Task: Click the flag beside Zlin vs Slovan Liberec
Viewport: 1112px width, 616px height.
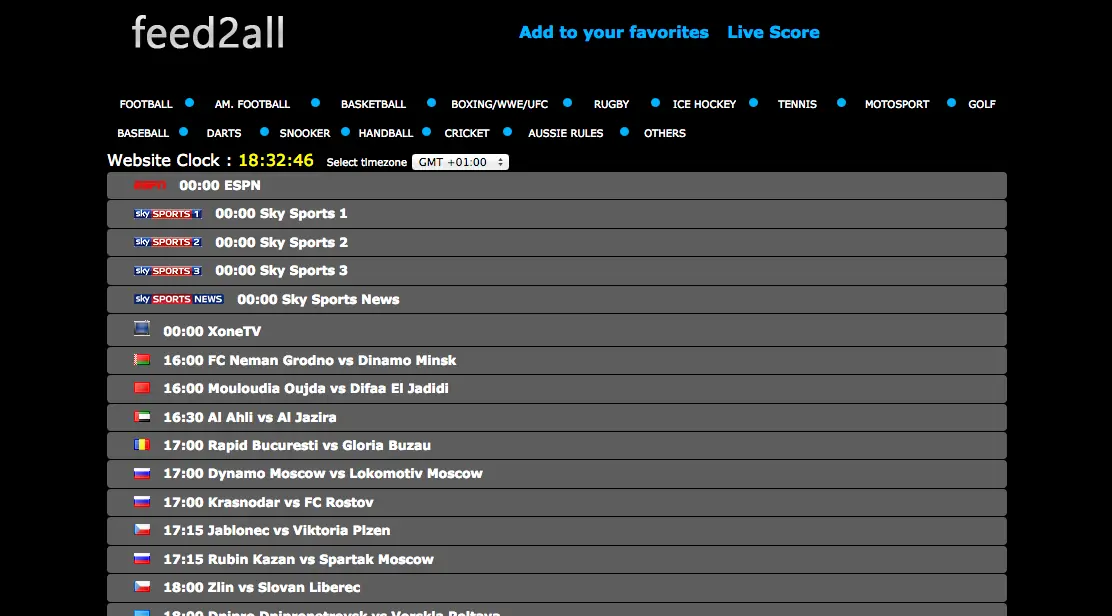Action: point(142,586)
